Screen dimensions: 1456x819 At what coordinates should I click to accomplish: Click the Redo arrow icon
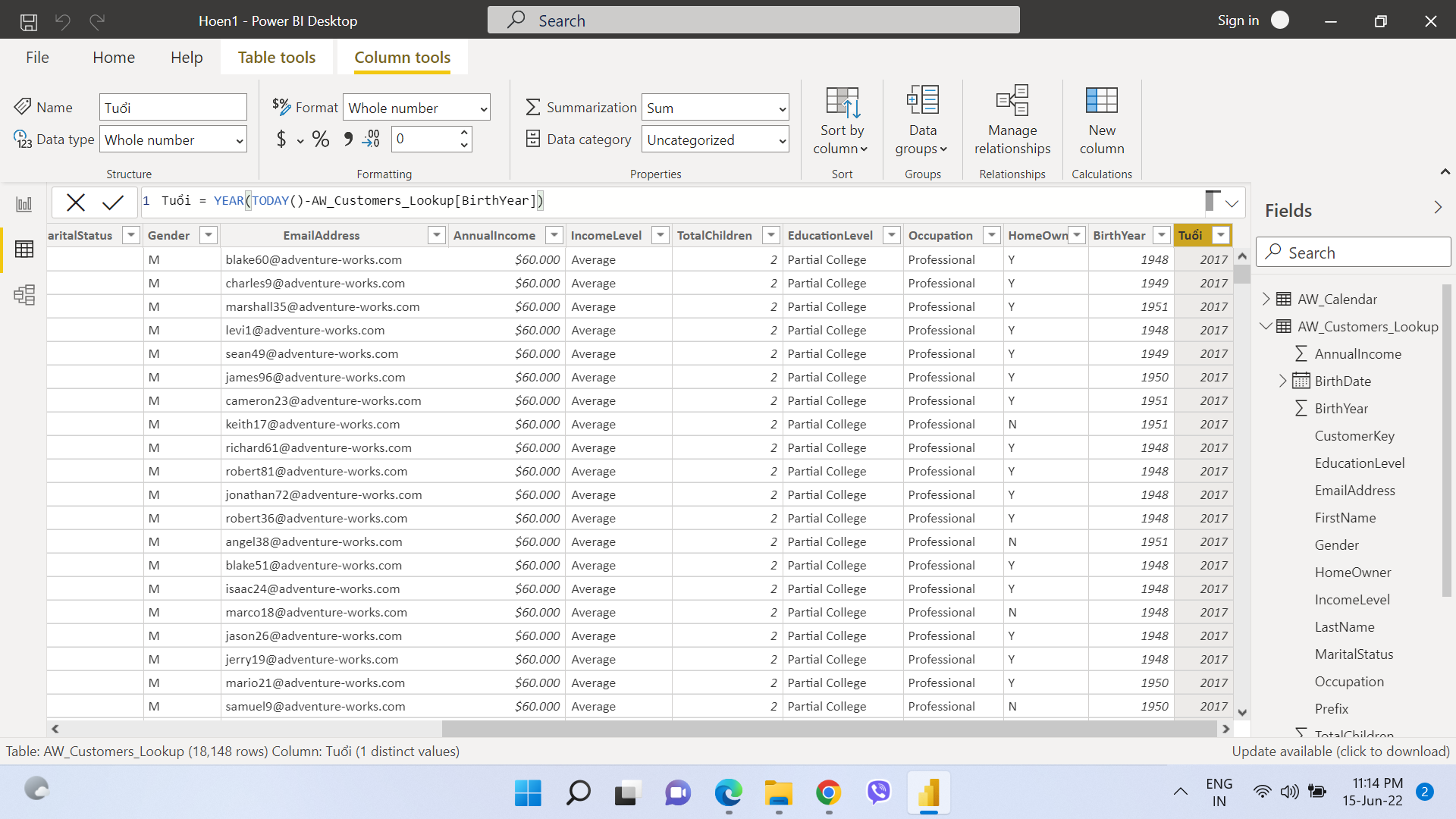click(97, 21)
